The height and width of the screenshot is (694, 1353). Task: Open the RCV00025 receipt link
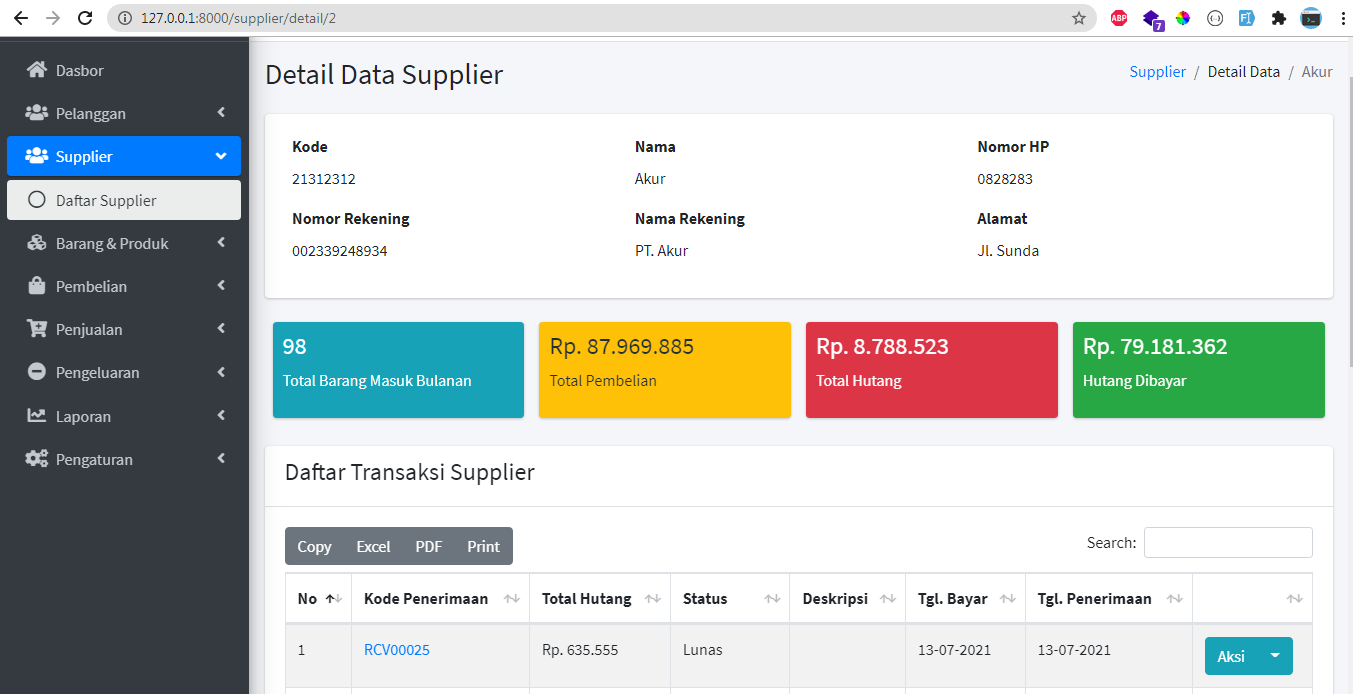[x=397, y=650]
